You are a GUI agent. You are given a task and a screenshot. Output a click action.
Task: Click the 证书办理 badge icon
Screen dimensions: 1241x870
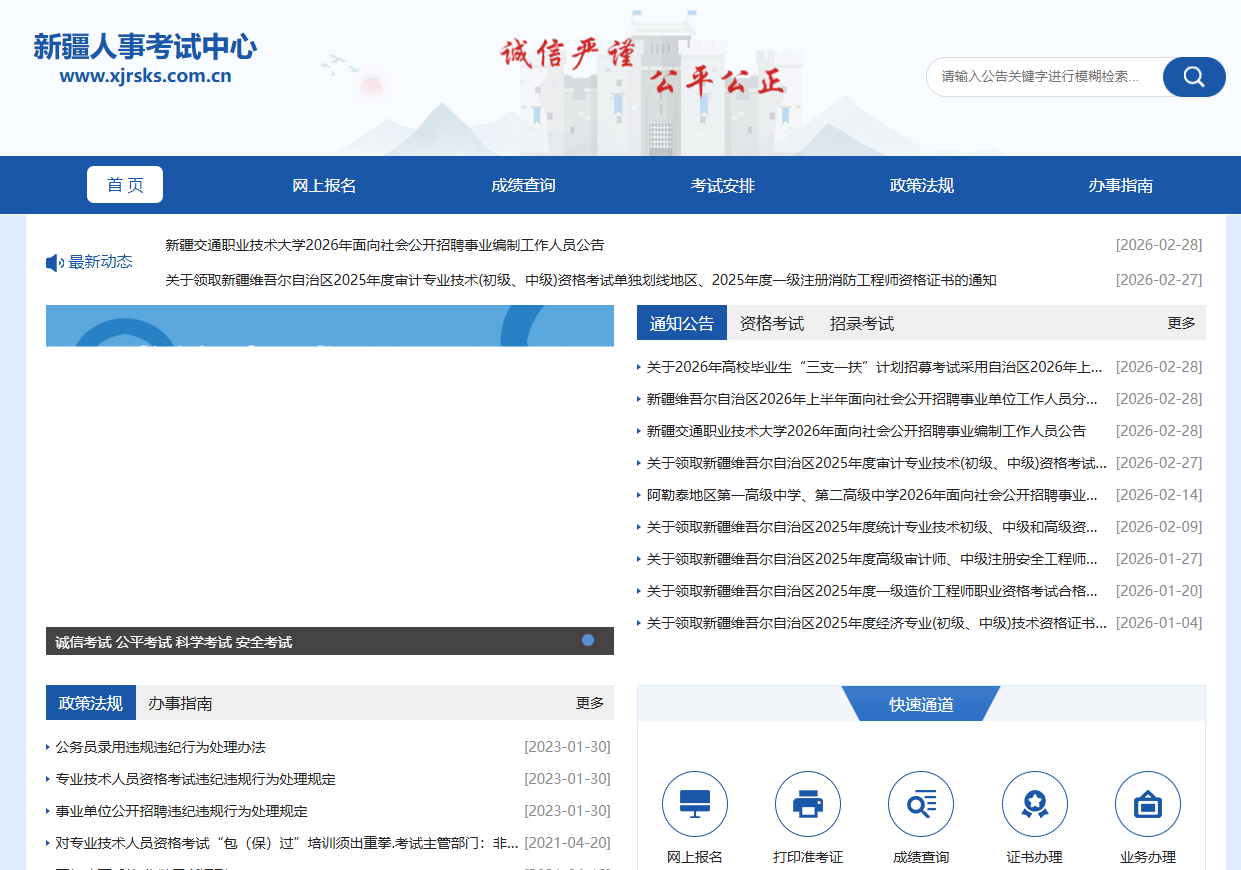click(1034, 804)
